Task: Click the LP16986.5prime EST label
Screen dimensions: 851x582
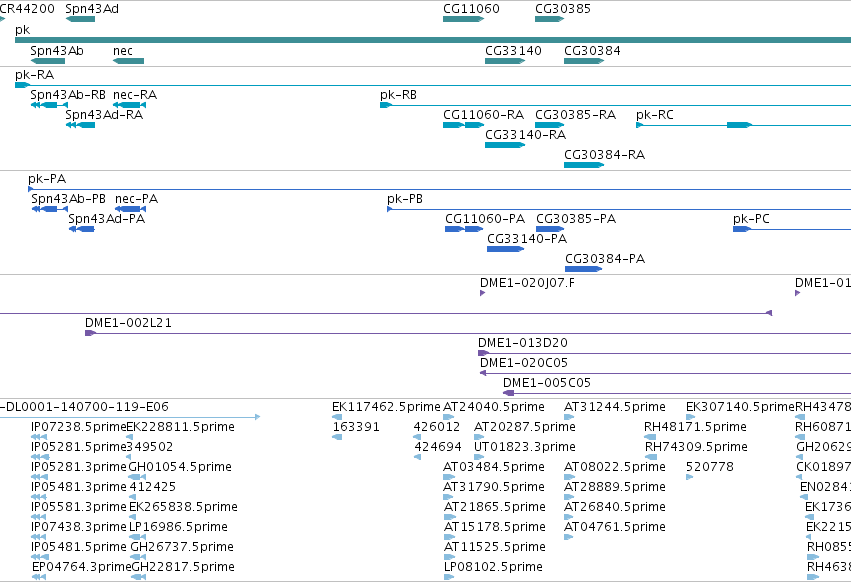Action: click(x=179, y=526)
